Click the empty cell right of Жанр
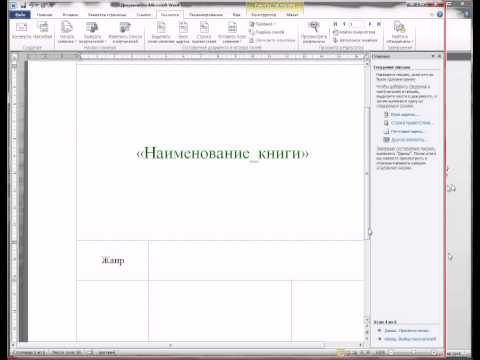This screenshot has height=360, width=480. 256,260
